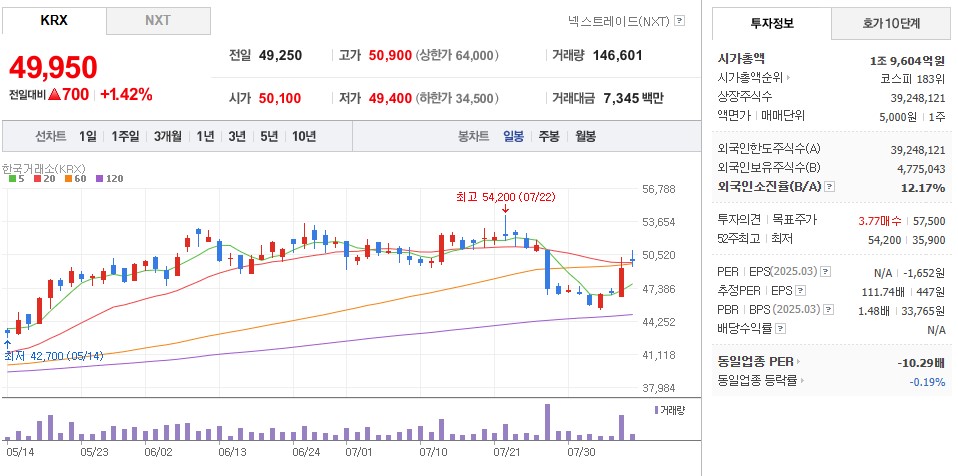This screenshot has width=958, height=476.
Task: Open the PBR BPS (2025.03) help icon
Action: click(828, 309)
